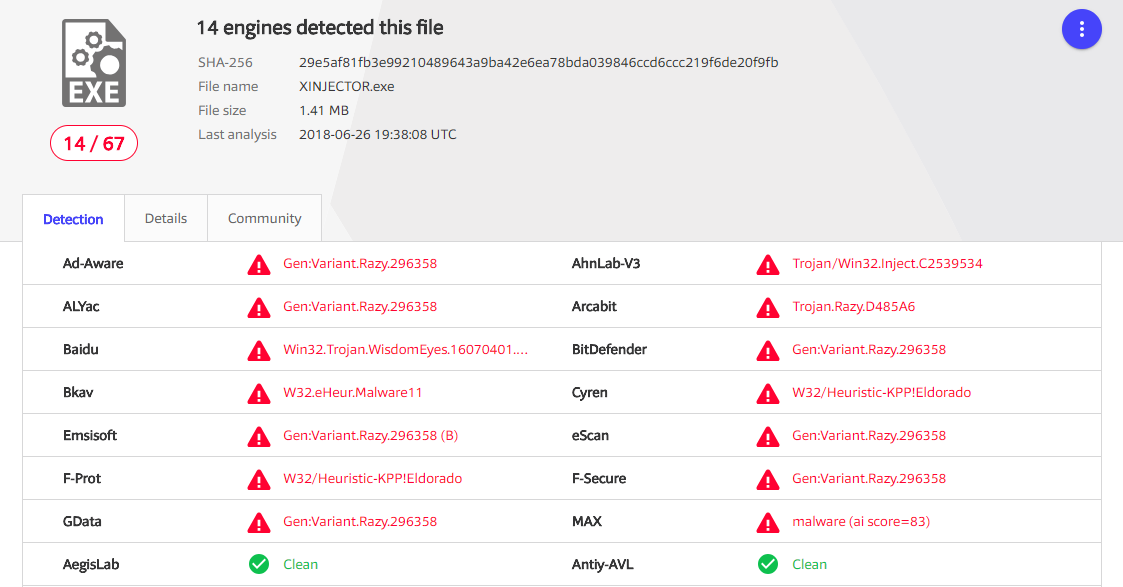
Task: Click the '14 engines detected this file' heading
Action: (x=320, y=28)
